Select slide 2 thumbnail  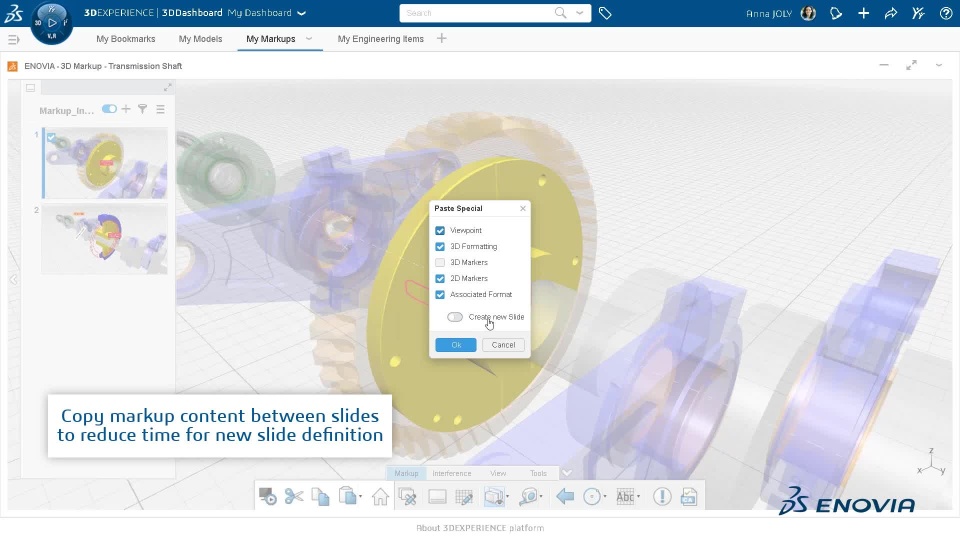104,239
